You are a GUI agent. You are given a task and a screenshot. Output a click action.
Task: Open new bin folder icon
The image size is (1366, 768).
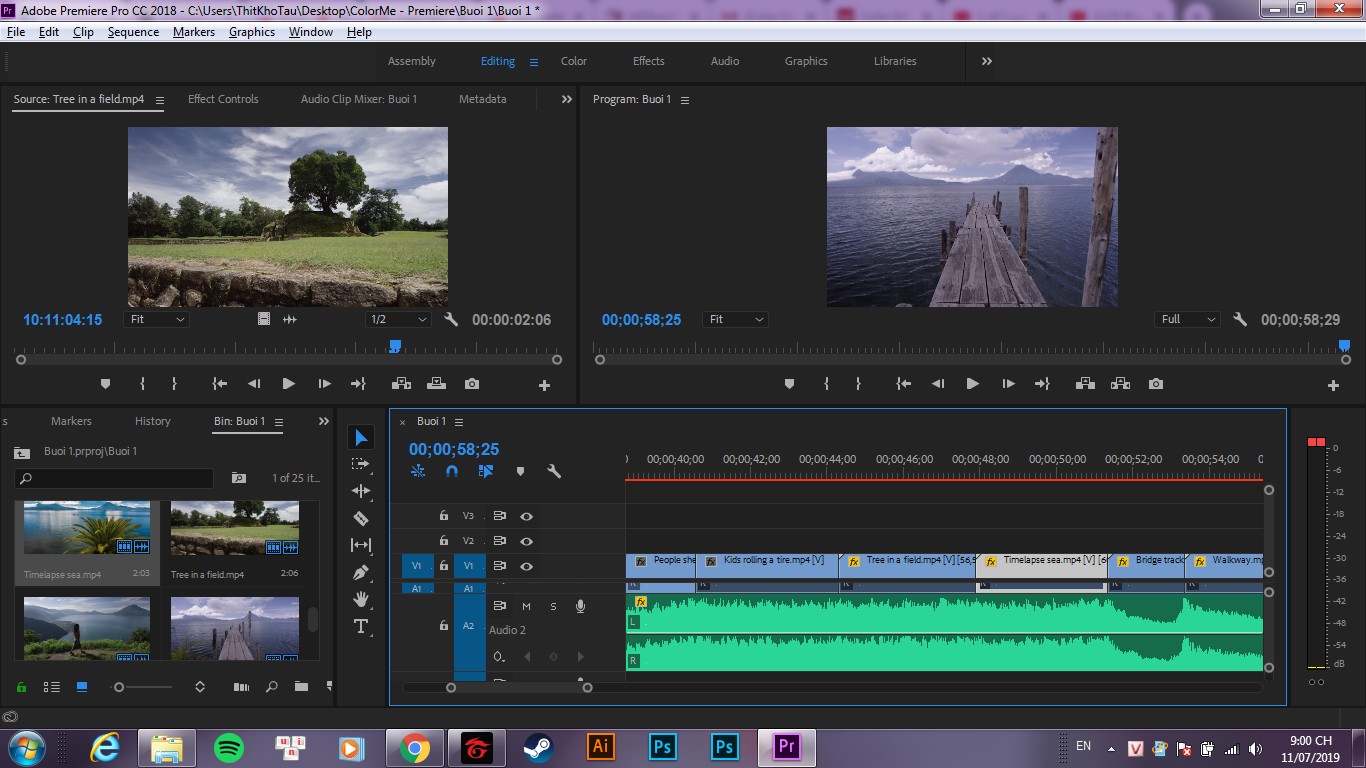click(301, 687)
